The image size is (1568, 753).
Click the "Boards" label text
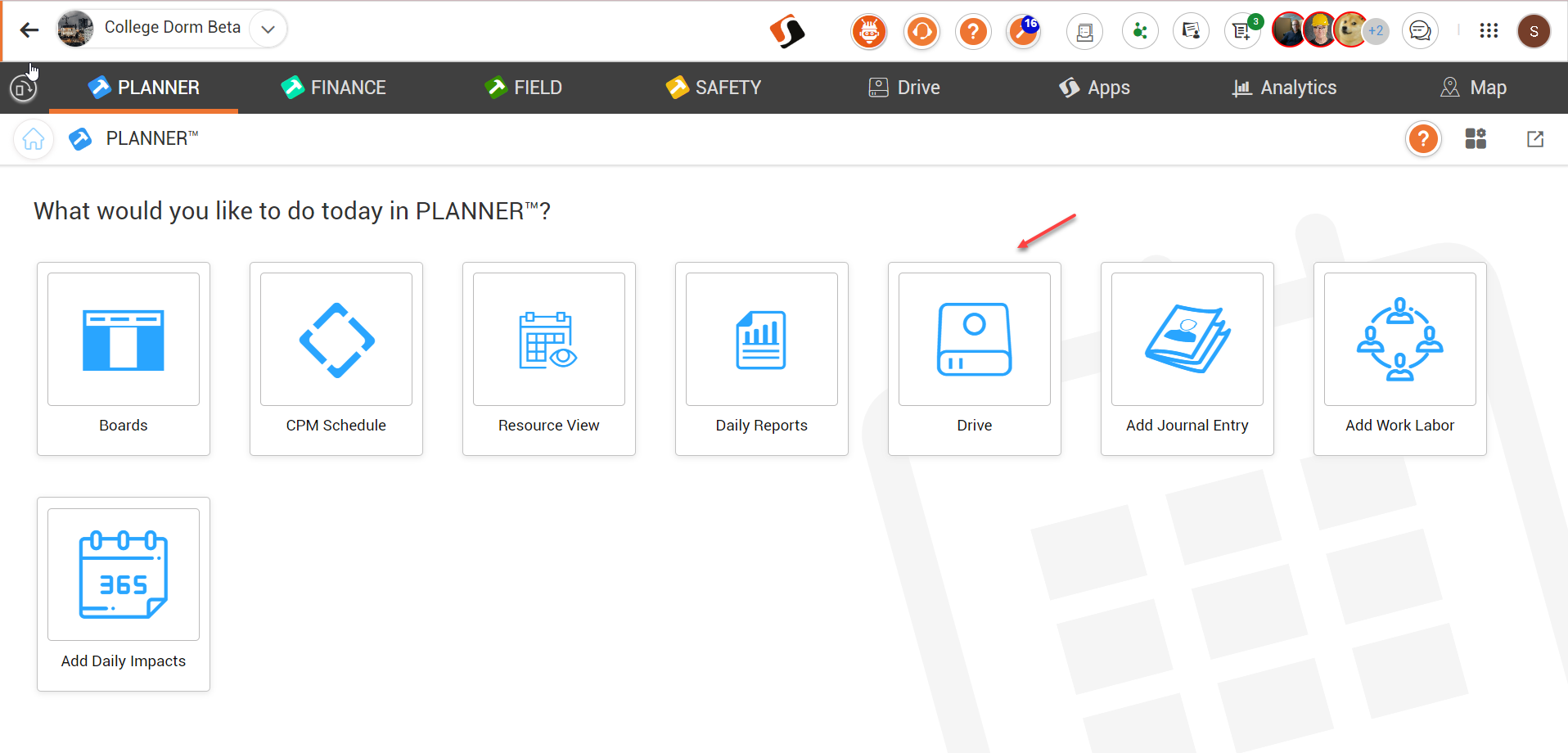[x=124, y=426]
